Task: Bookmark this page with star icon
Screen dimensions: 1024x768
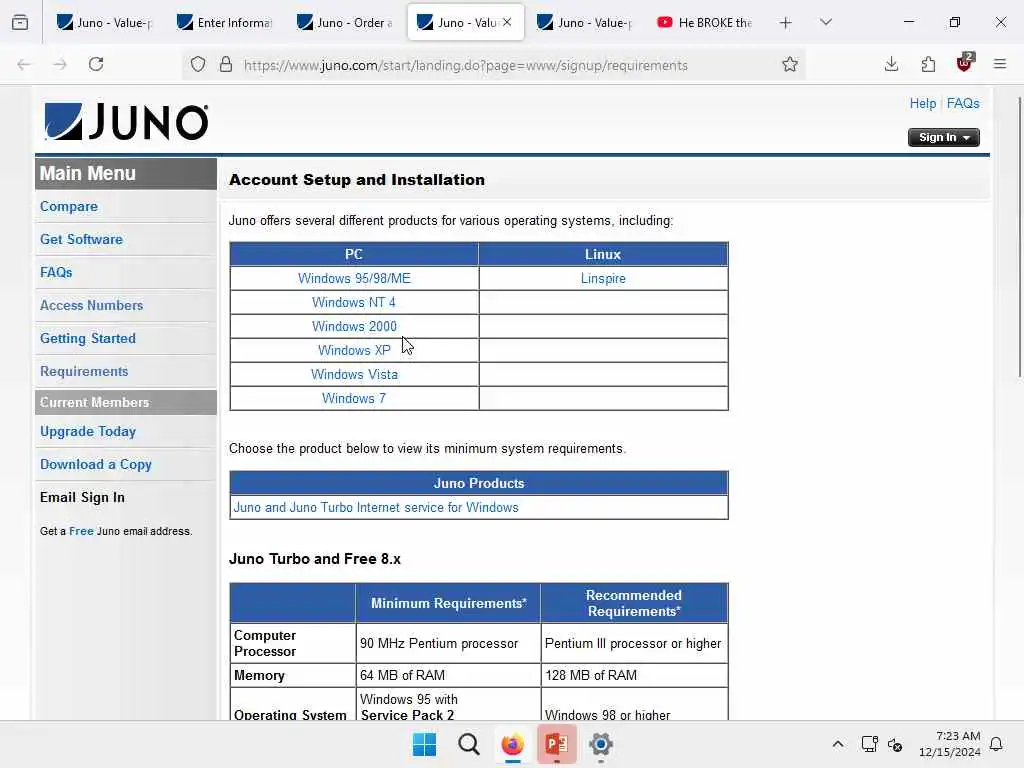Action: click(x=790, y=65)
